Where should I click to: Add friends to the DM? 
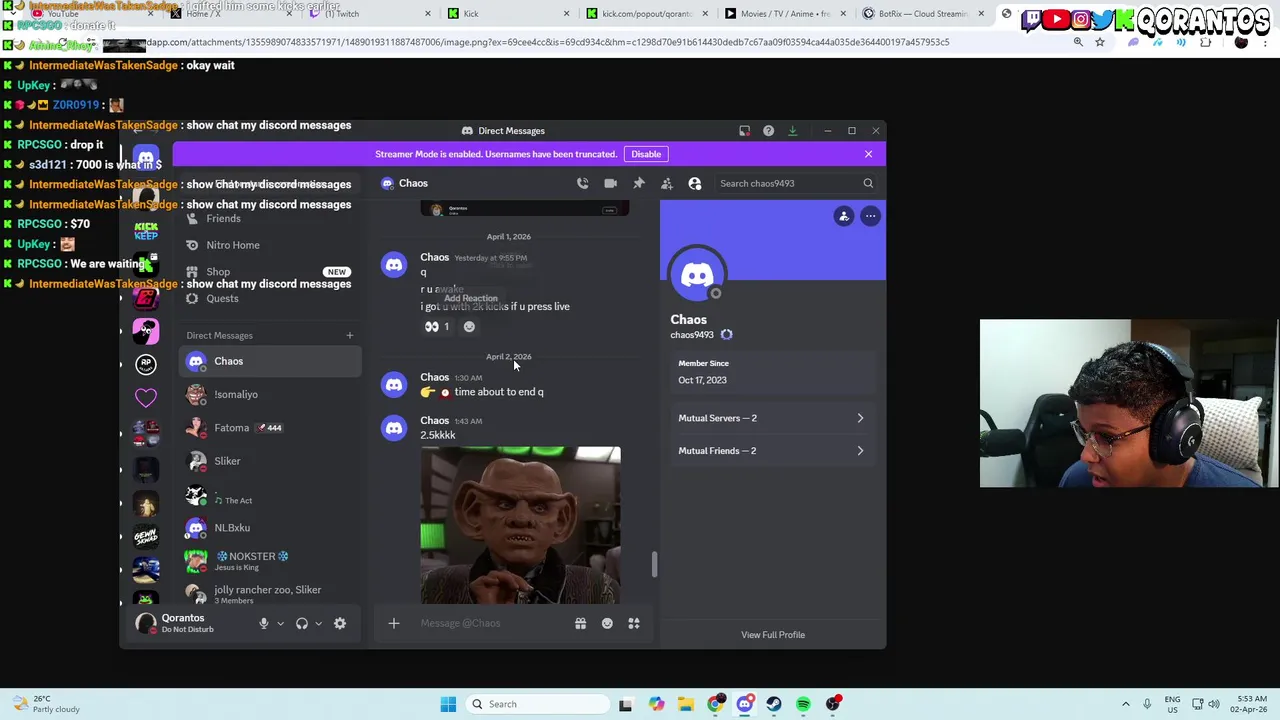[x=666, y=183]
